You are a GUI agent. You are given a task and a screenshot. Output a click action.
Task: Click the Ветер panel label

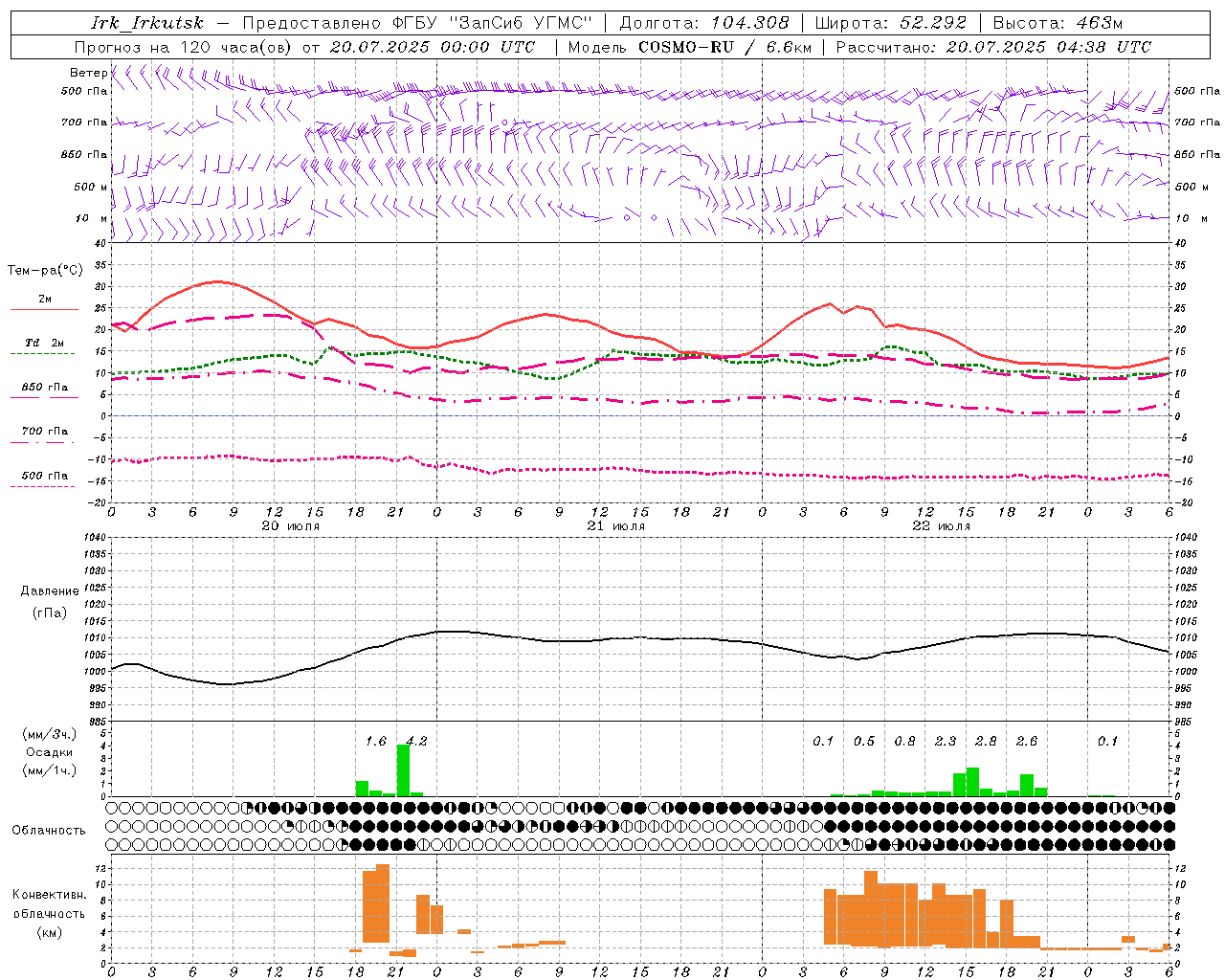click(x=88, y=73)
